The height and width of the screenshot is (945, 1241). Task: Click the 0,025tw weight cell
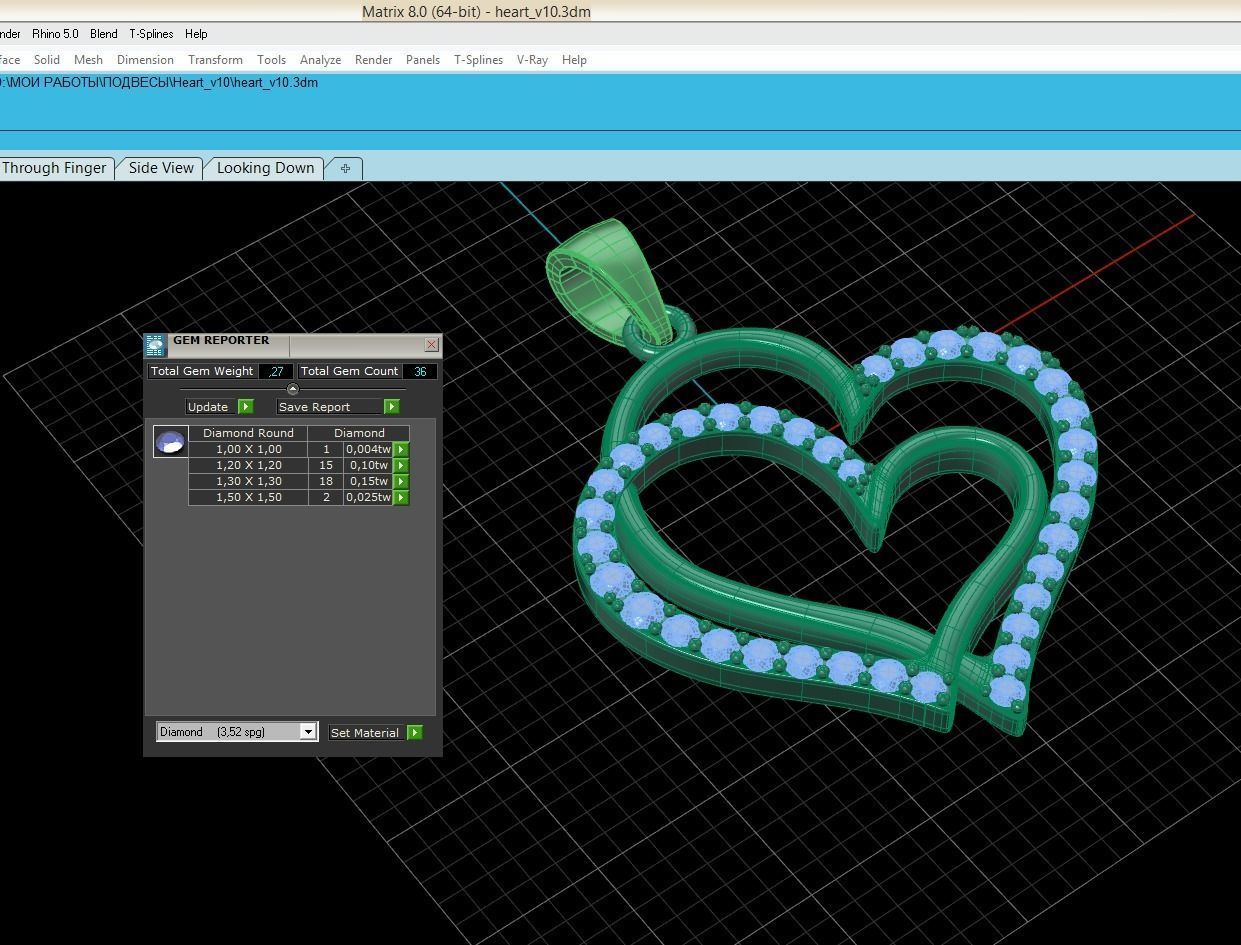pos(368,497)
